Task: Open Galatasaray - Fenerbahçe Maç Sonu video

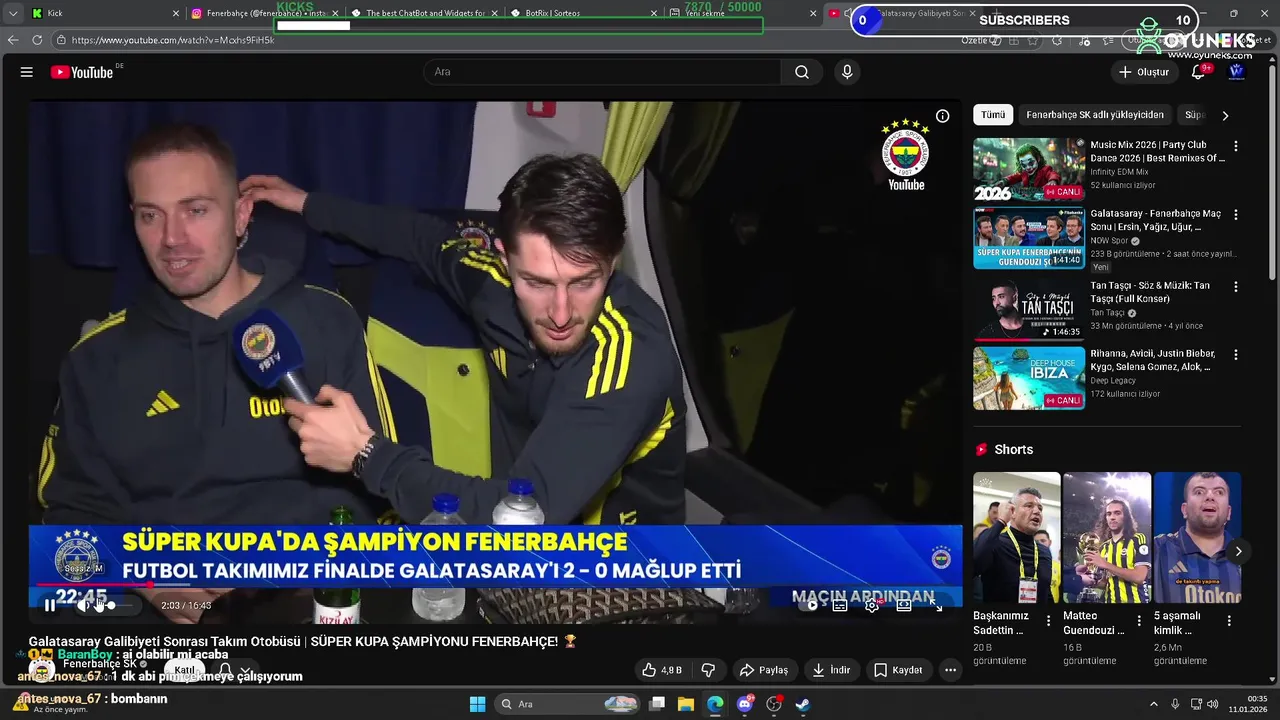Action: [x=1029, y=238]
